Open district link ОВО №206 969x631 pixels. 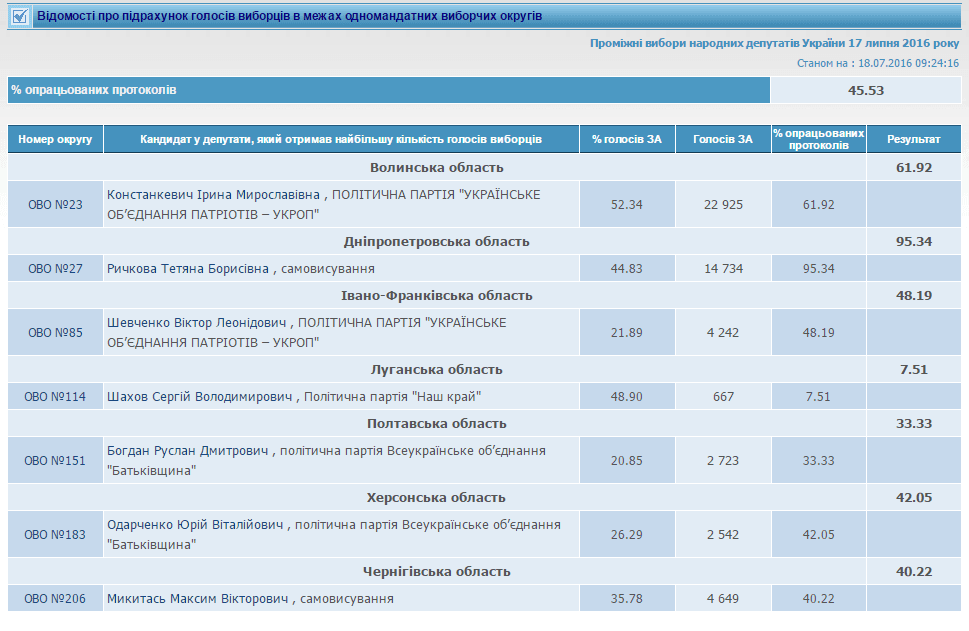(x=55, y=599)
